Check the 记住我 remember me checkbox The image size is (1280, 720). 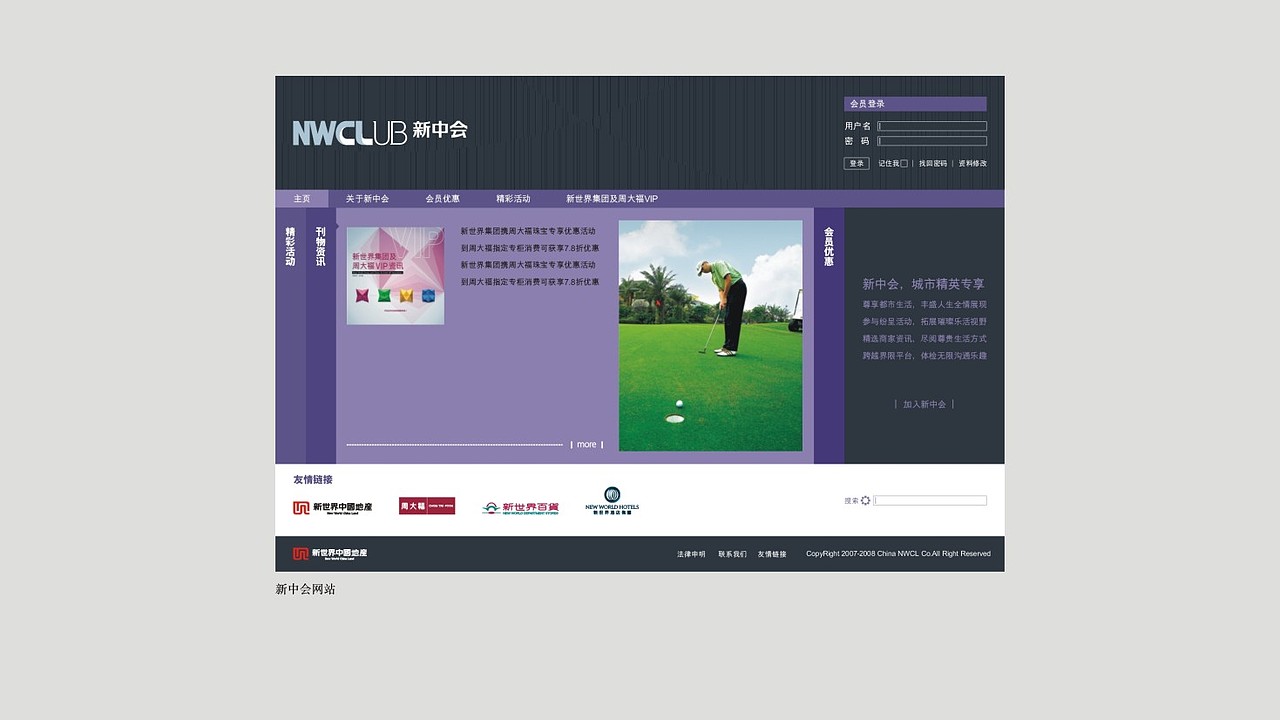[x=902, y=162]
